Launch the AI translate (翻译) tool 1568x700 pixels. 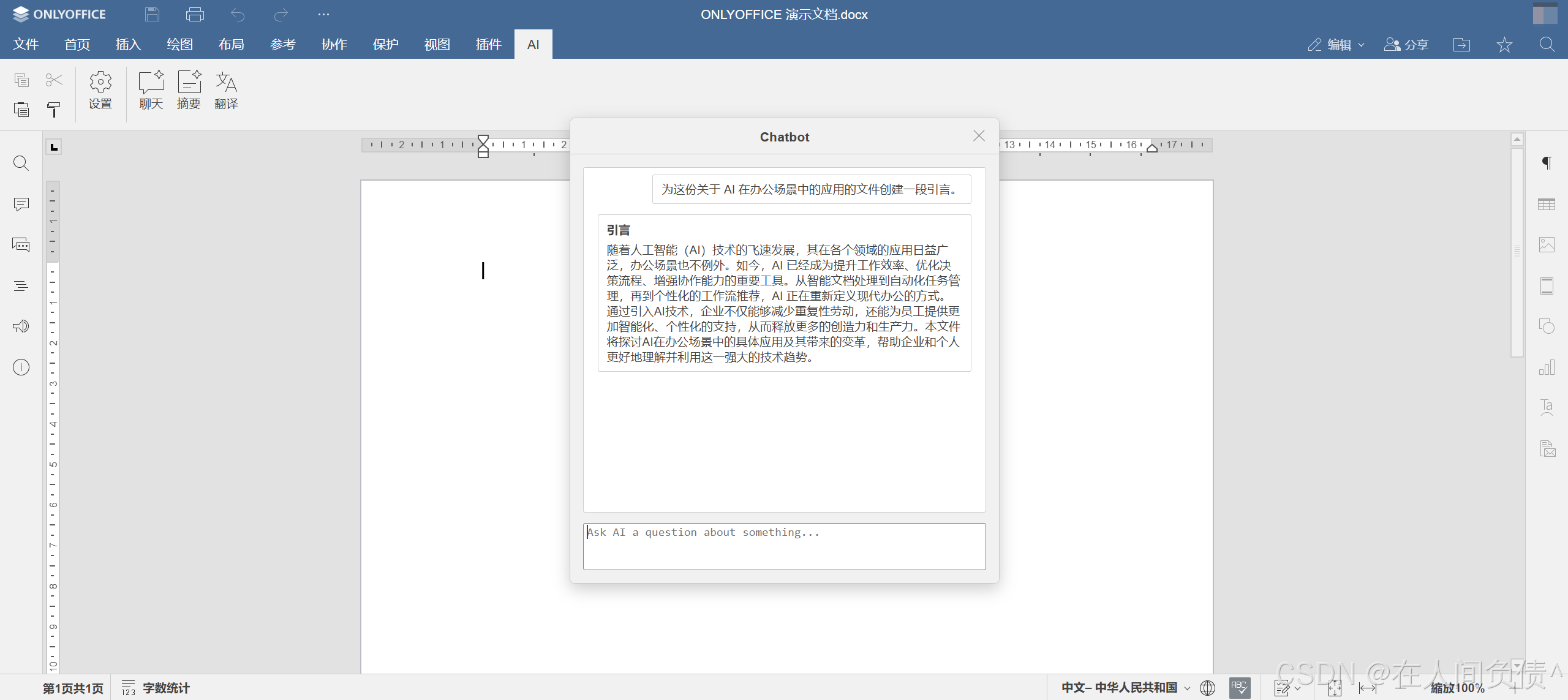[x=226, y=90]
